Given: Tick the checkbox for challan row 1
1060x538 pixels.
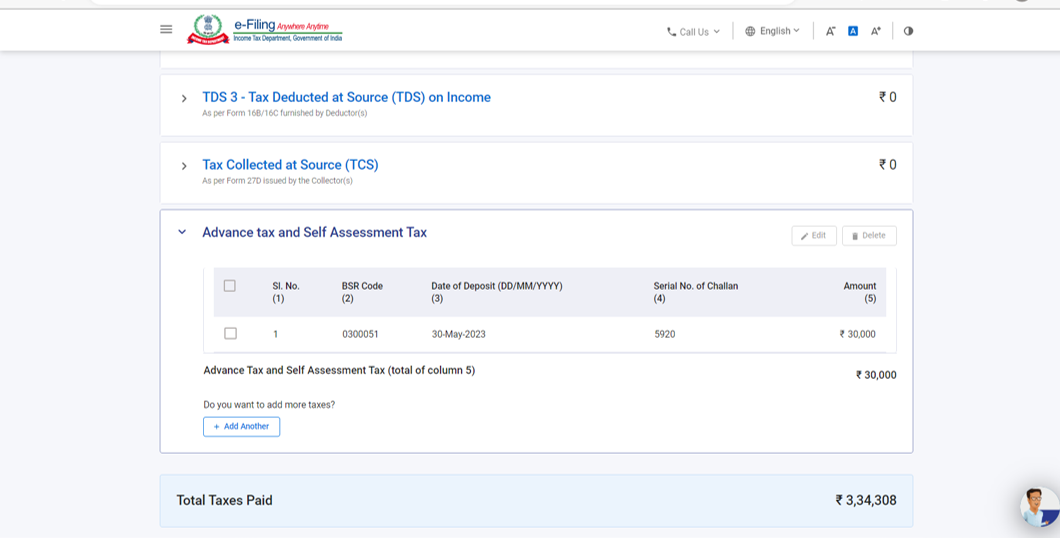Looking at the screenshot, I should pos(230,333).
